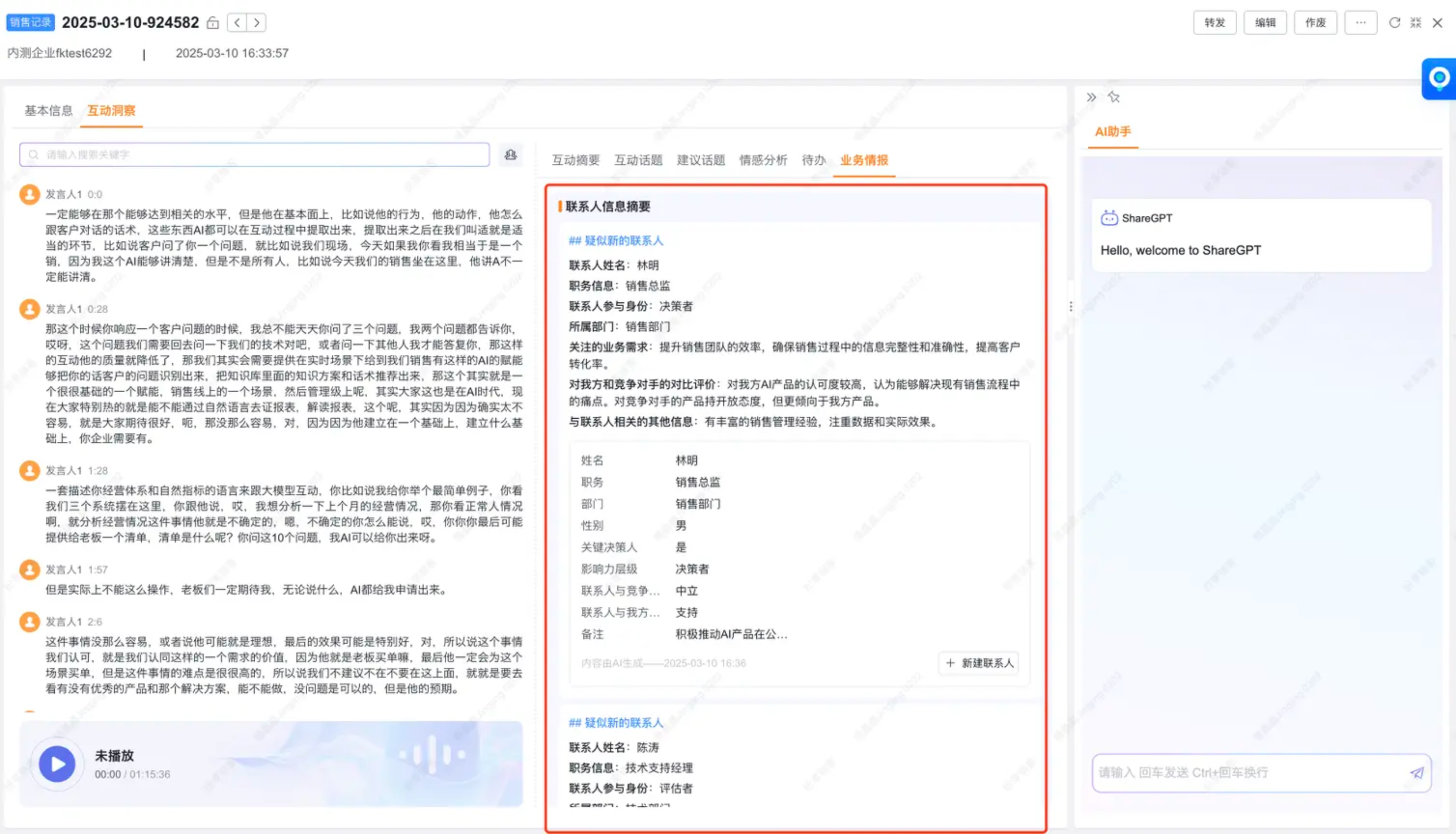The width and height of the screenshot is (1456, 834).
Task: Send message with paper plane icon
Action: click(1416, 773)
